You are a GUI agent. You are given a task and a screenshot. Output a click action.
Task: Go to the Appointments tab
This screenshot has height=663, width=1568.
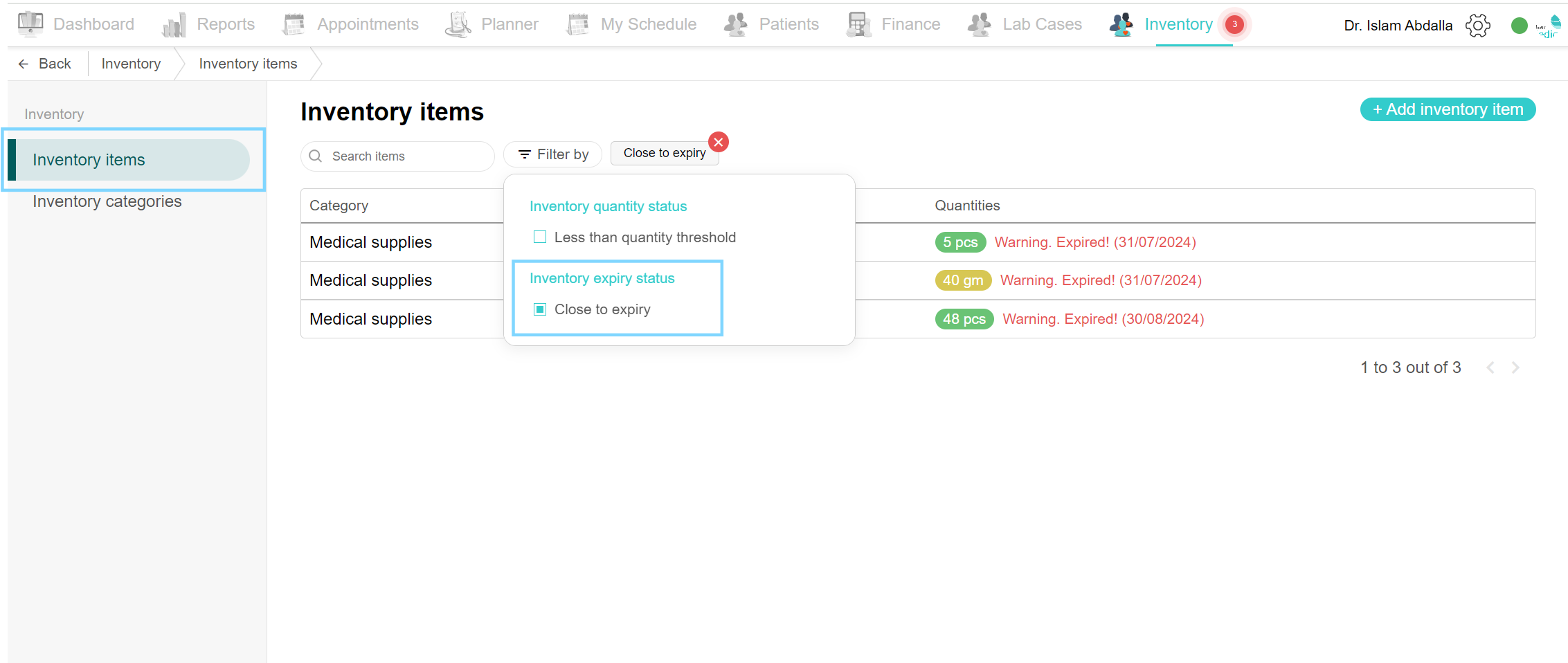click(350, 25)
